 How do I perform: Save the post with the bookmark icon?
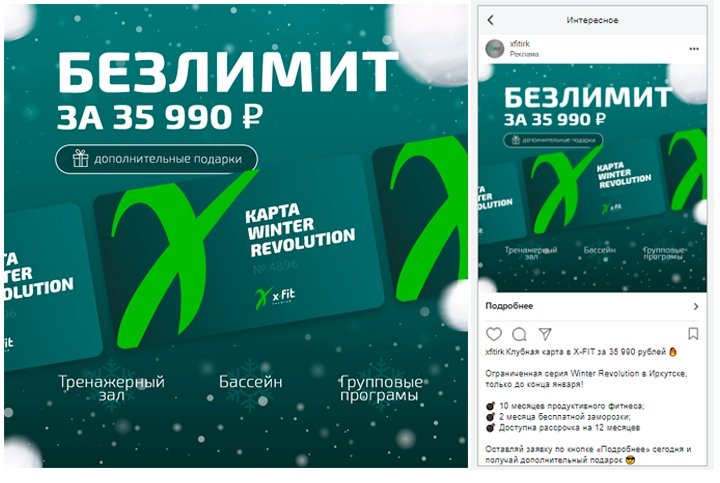tap(693, 334)
